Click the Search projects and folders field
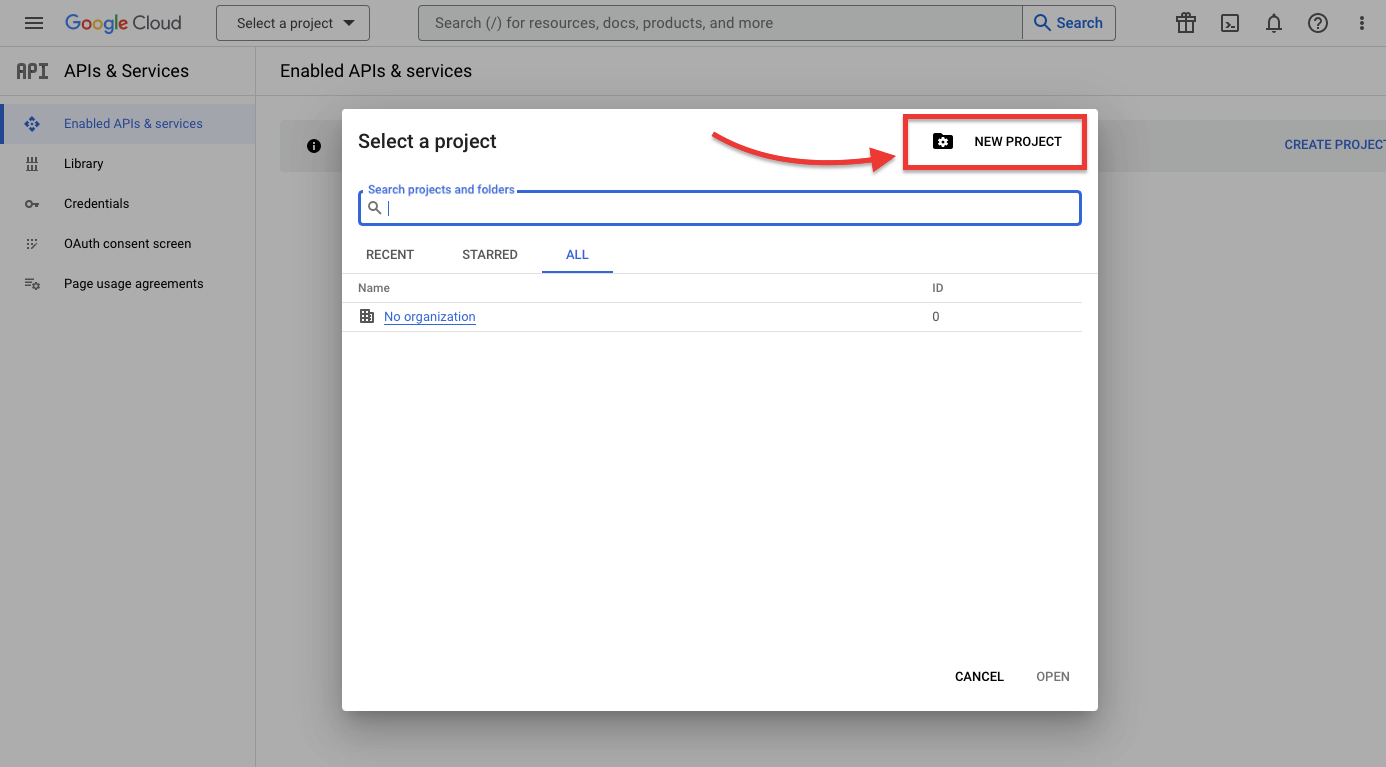 point(720,208)
